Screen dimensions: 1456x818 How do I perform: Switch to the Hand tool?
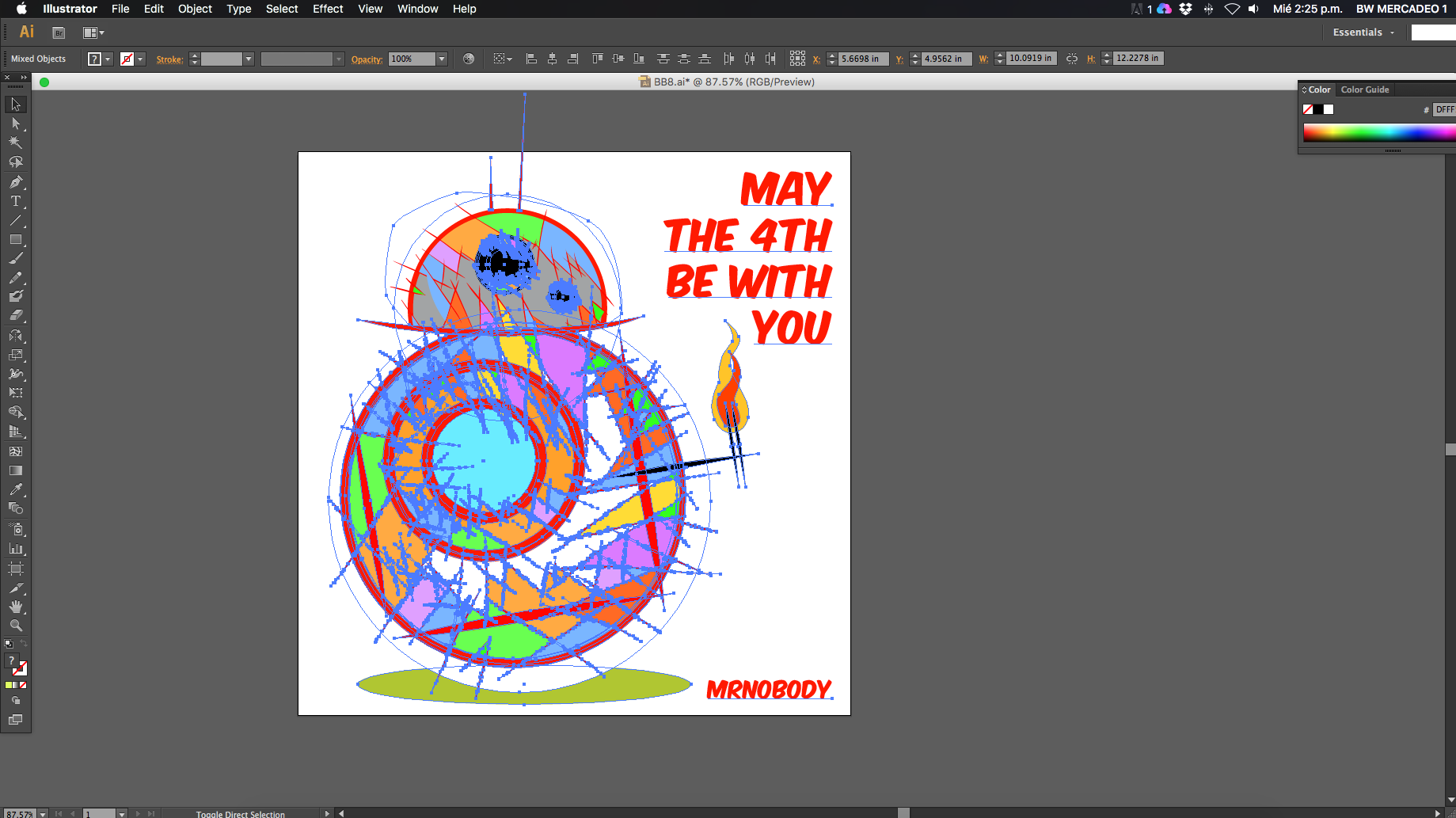coord(15,607)
